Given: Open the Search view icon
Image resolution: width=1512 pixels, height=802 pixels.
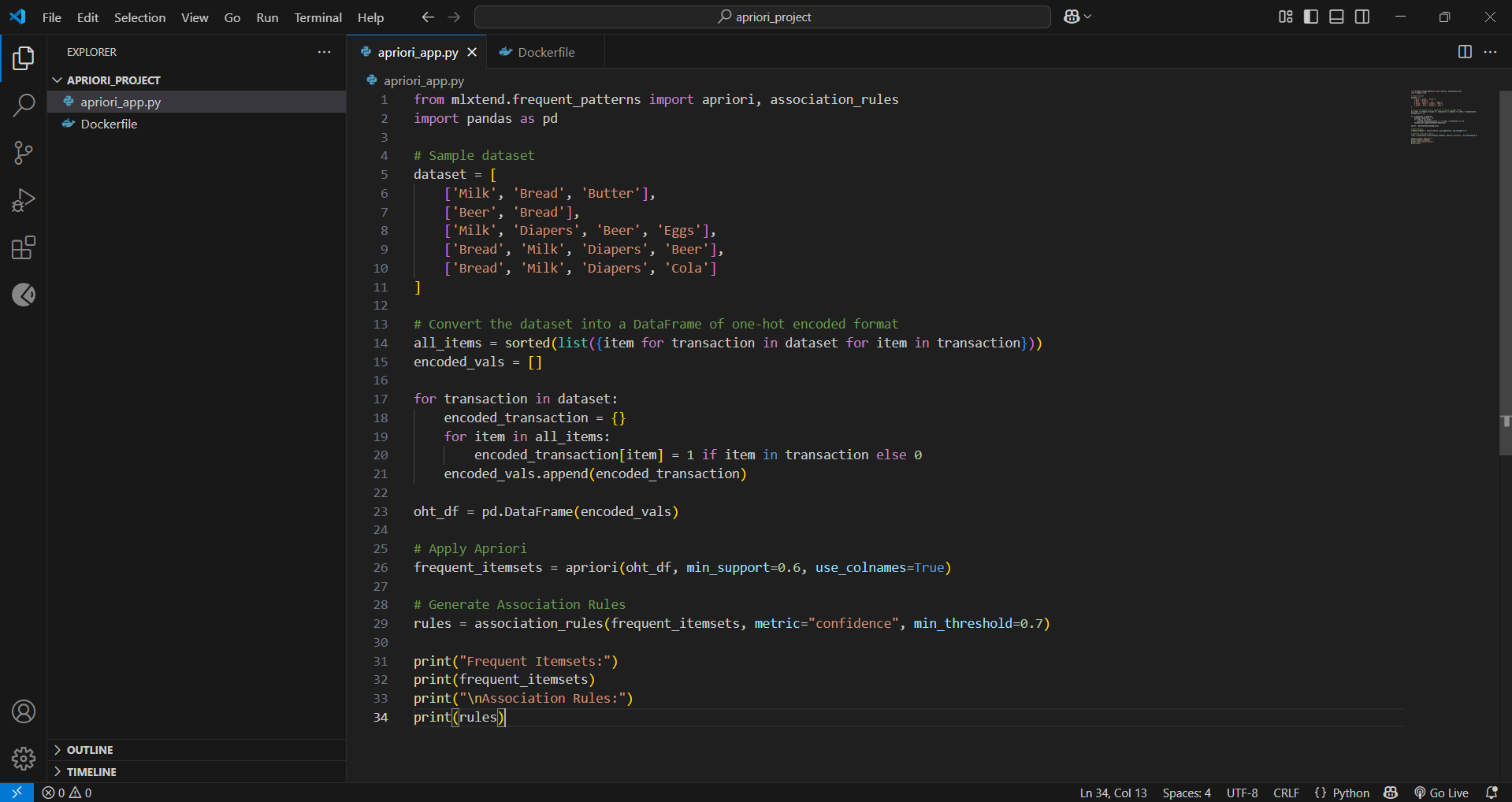Looking at the screenshot, I should tap(24, 105).
